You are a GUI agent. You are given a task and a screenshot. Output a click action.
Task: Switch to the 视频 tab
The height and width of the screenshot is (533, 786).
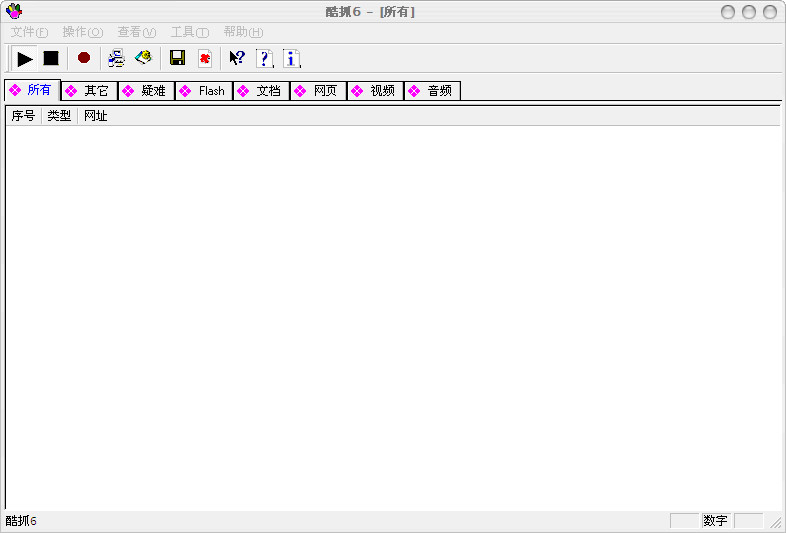[x=375, y=91]
